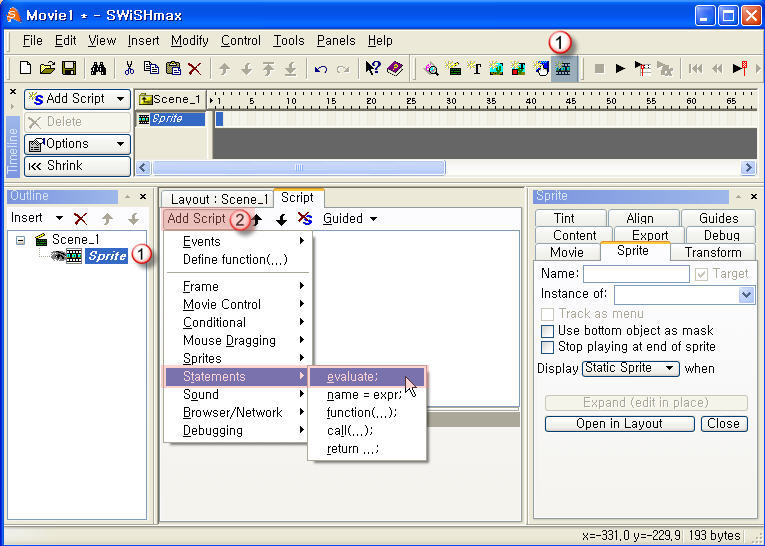
Task: Click the Copy toolbar icon
Action: coord(151,68)
